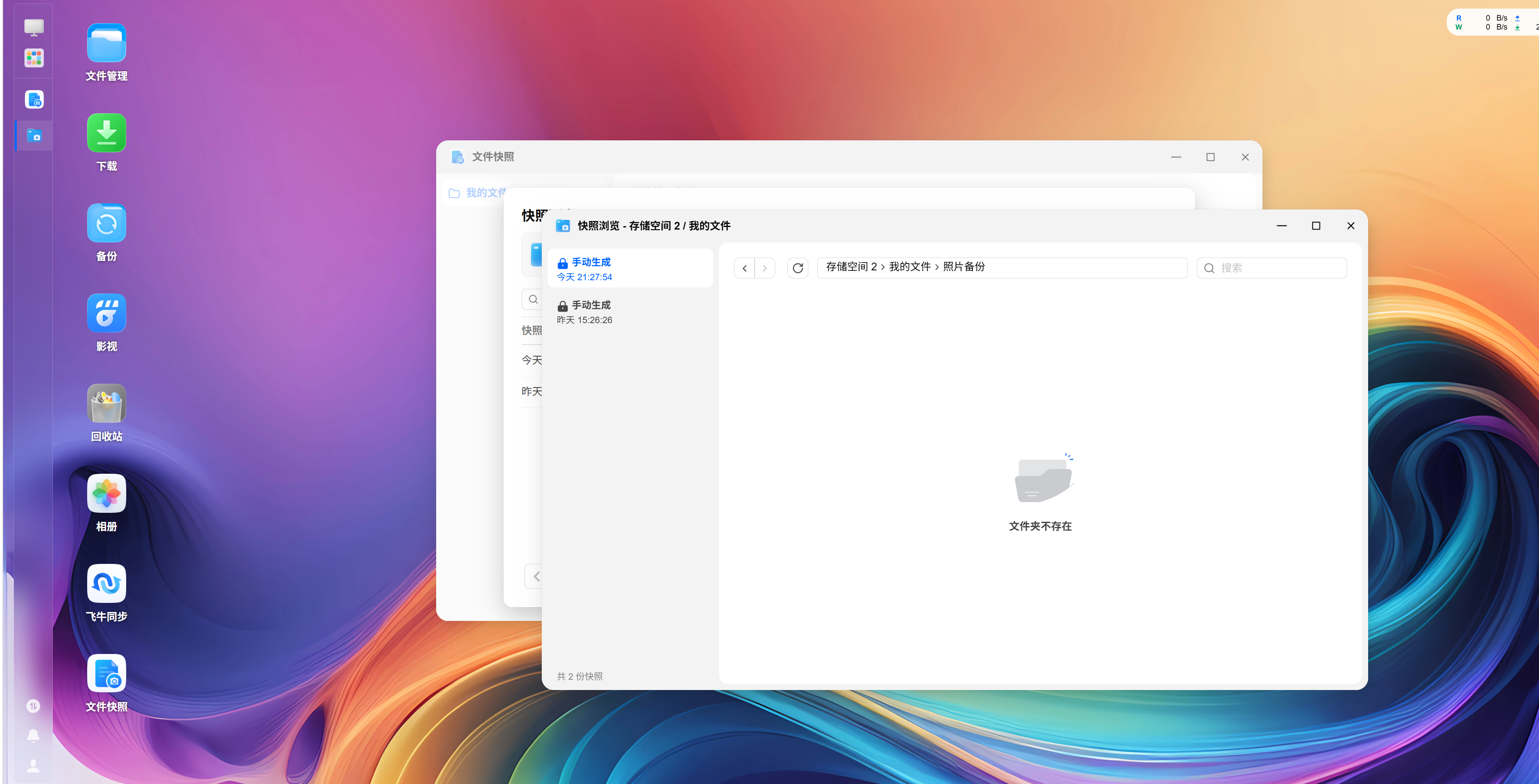Open the 下载 desktop app
The image size is (1539, 784).
coord(106,133)
